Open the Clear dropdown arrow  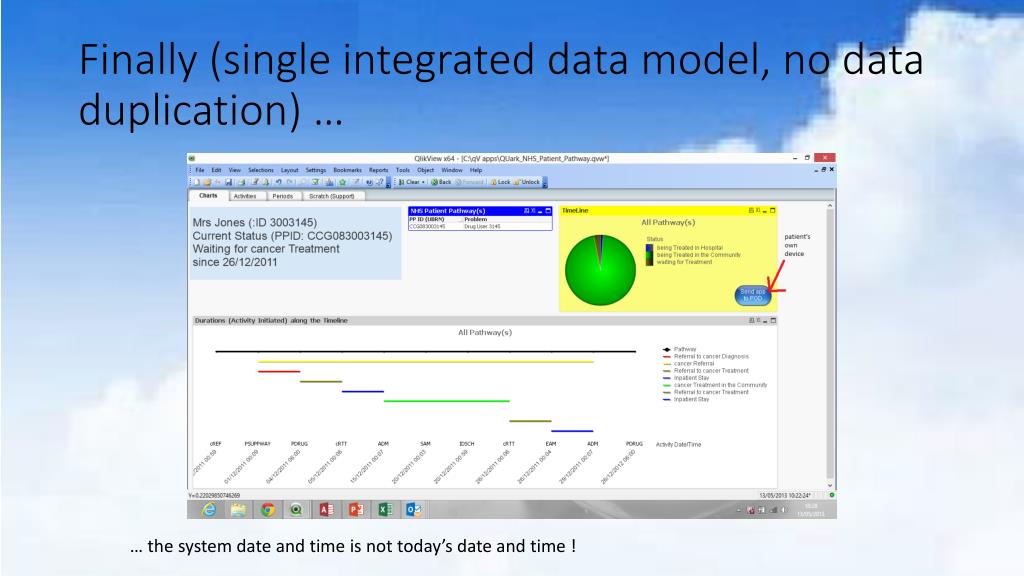point(423,182)
